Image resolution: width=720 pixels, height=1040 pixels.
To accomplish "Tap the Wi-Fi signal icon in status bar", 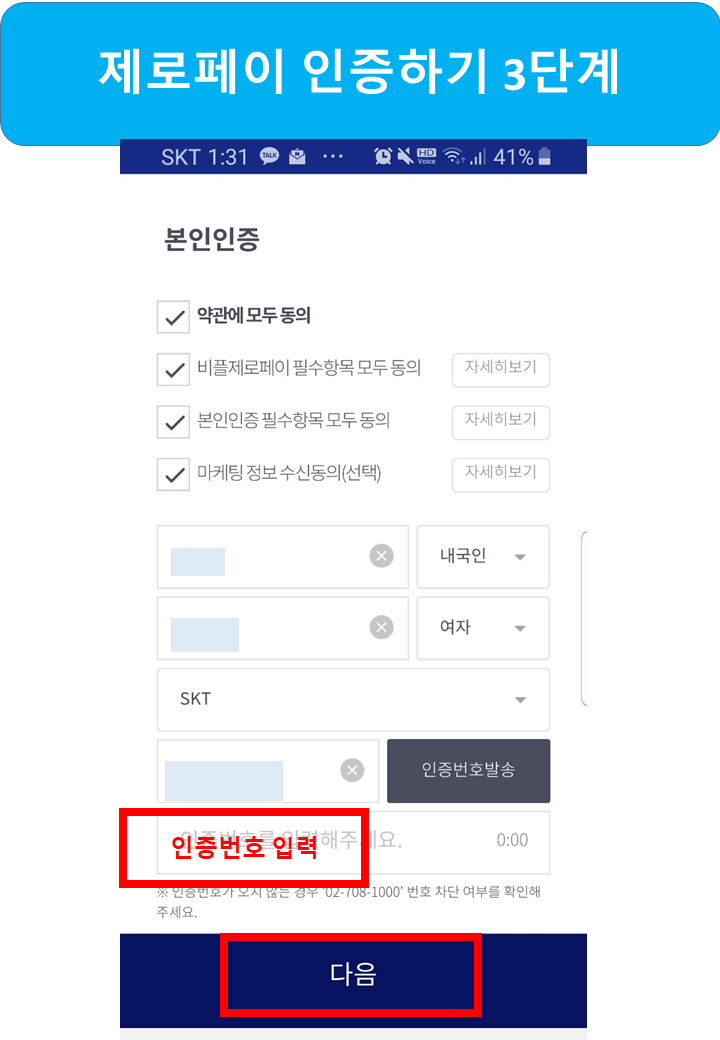I will coord(454,157).
